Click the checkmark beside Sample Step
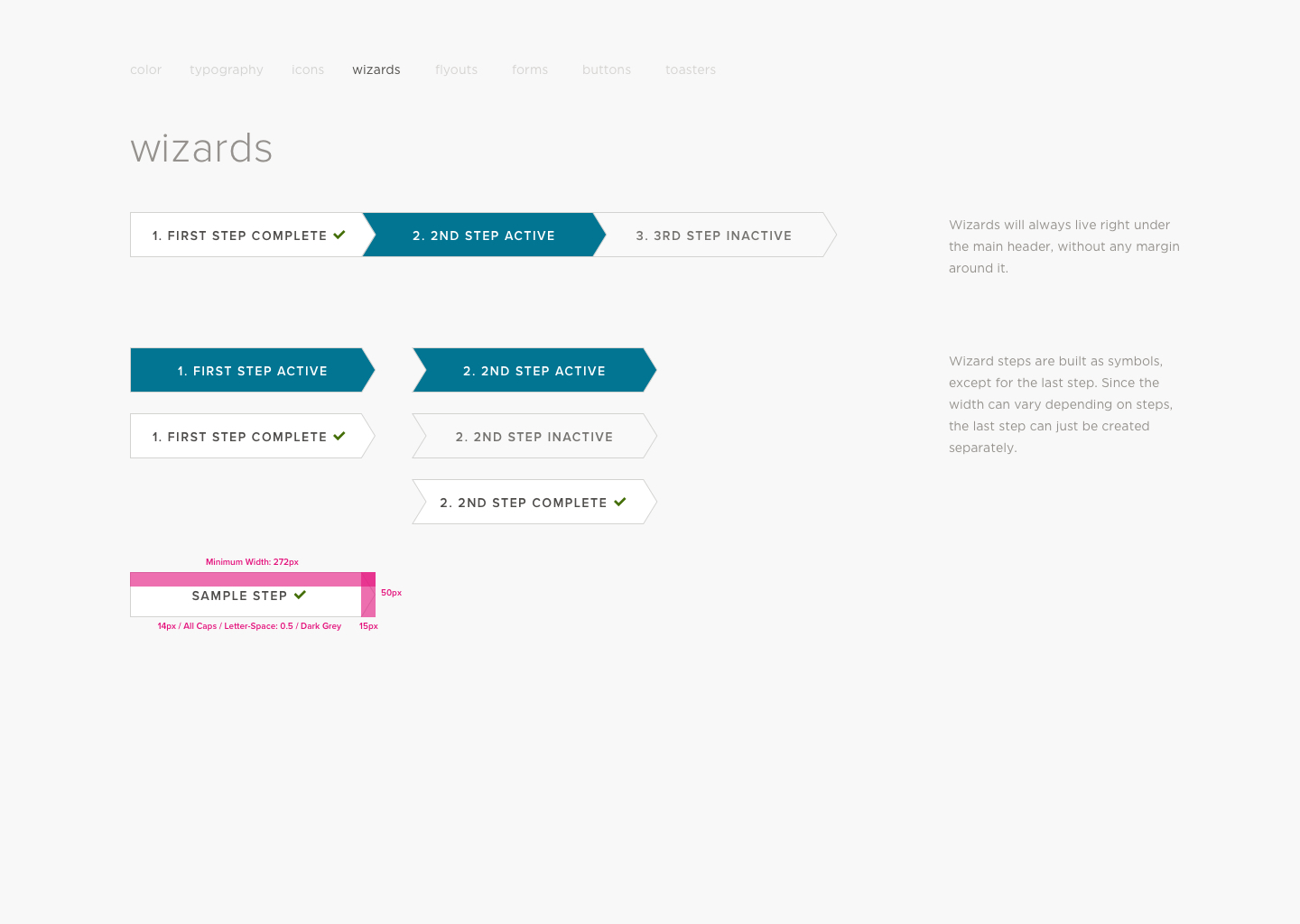1300x924 pixels. (x=301, y=595)
